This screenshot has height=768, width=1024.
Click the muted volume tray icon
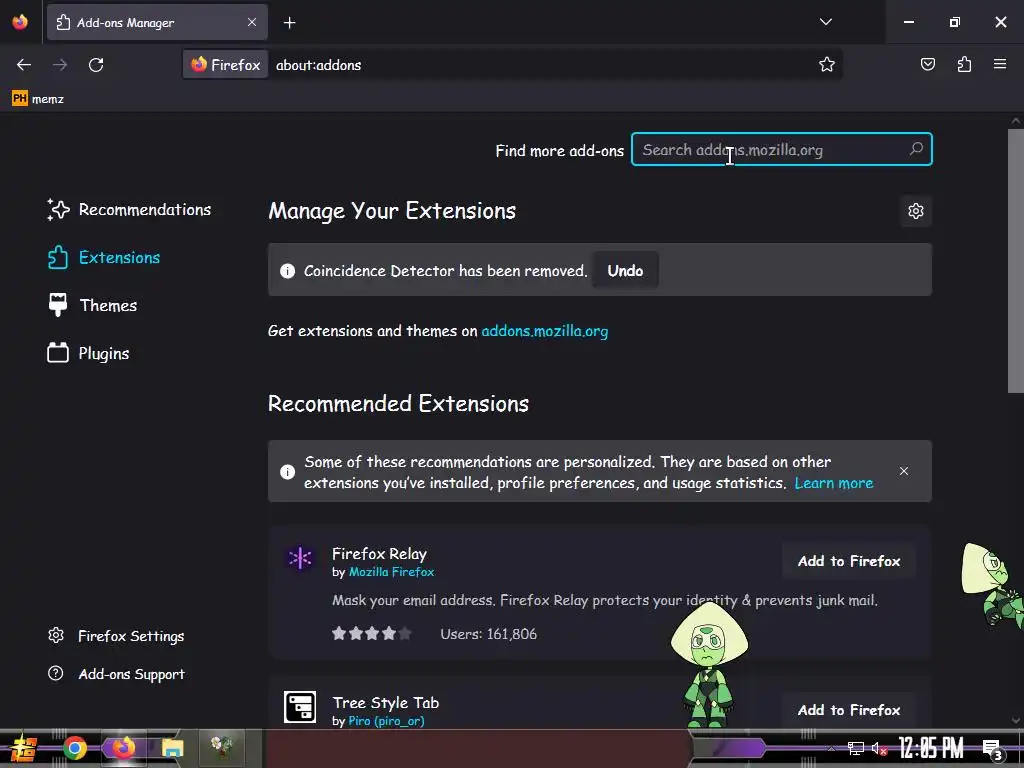[x=879, y=748]
